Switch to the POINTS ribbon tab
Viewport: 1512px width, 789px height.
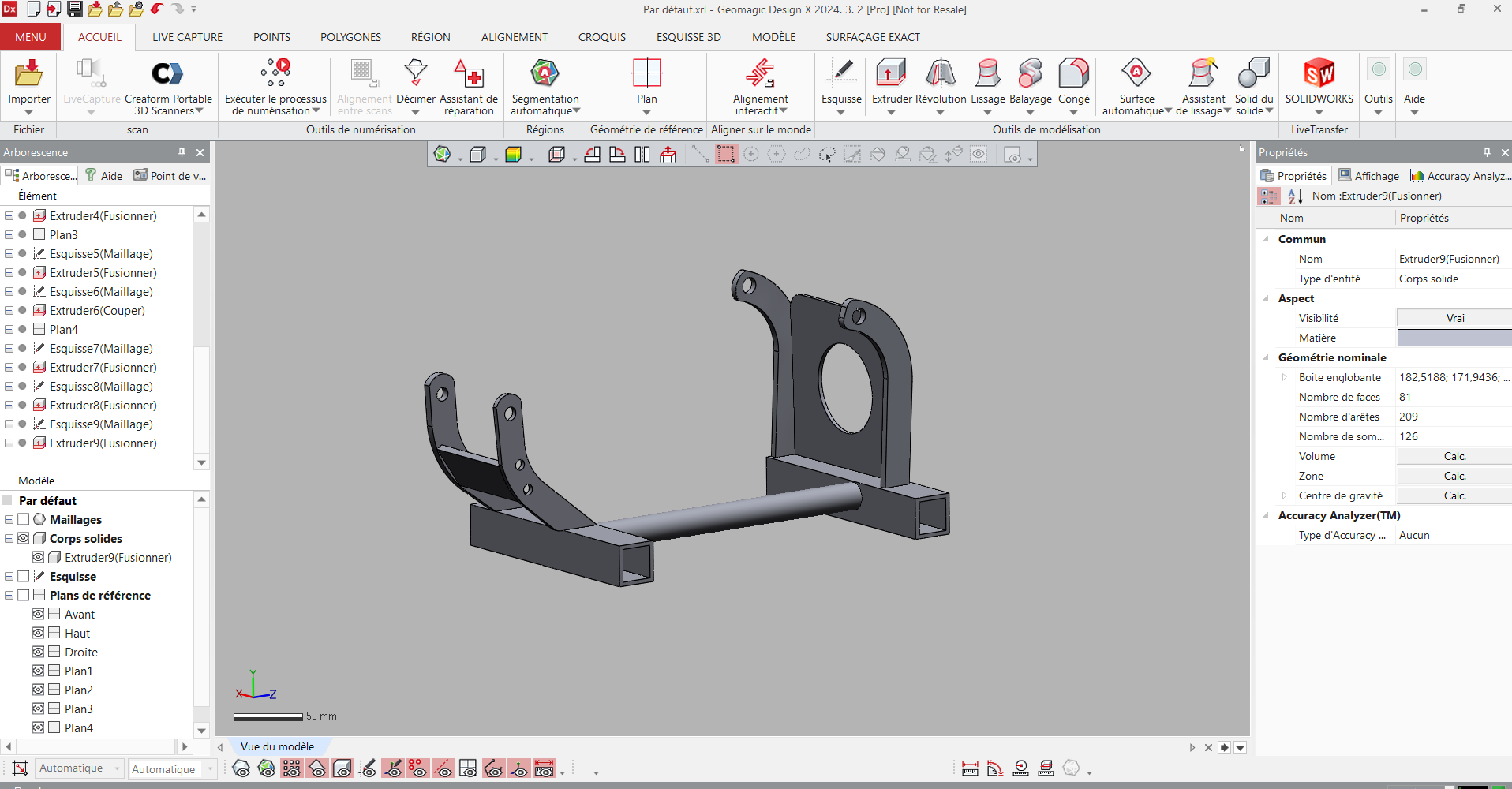271,37
